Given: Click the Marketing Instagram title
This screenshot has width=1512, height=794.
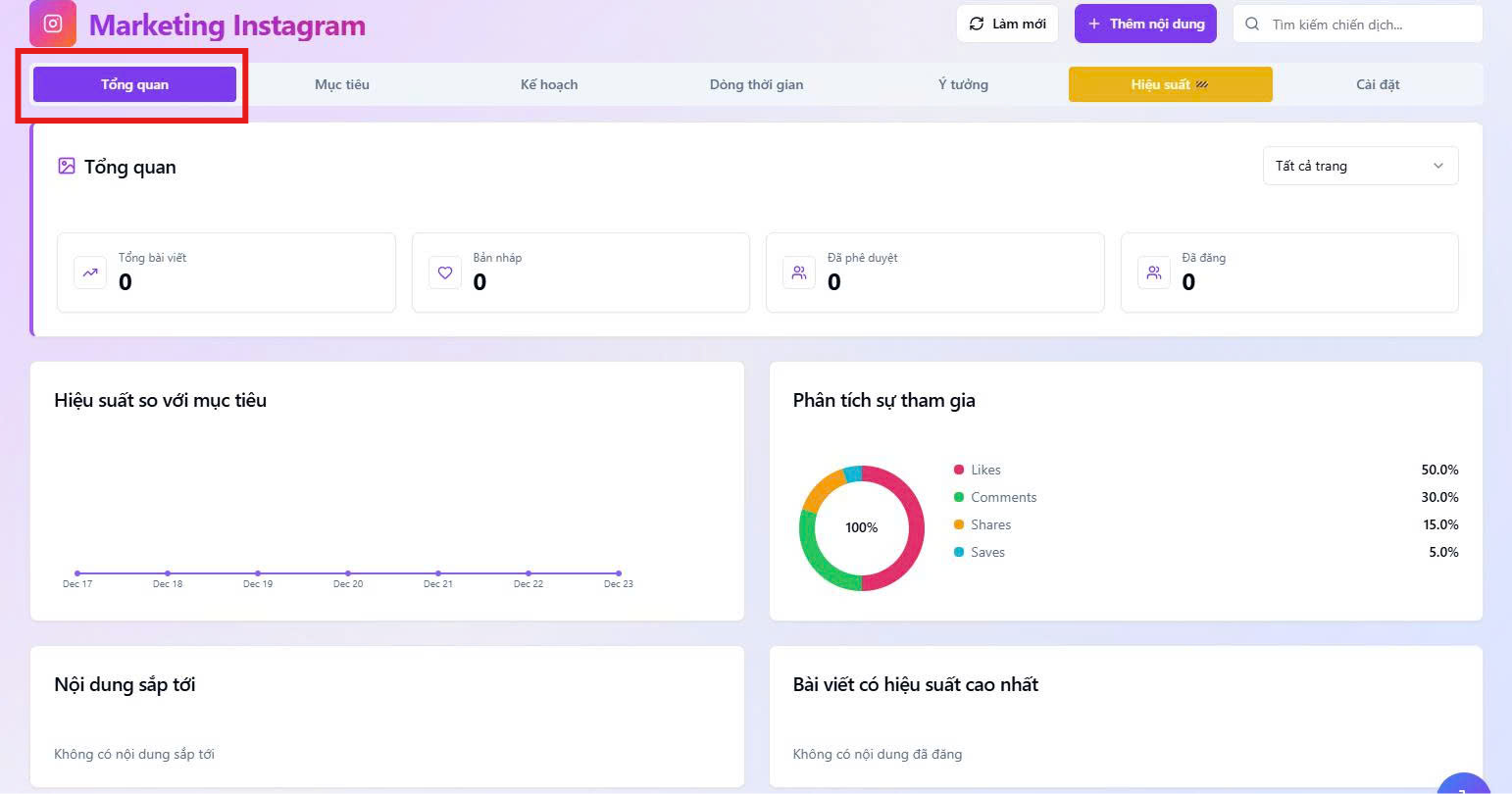Looking at the screenshot, I should [x=227, y=25].
